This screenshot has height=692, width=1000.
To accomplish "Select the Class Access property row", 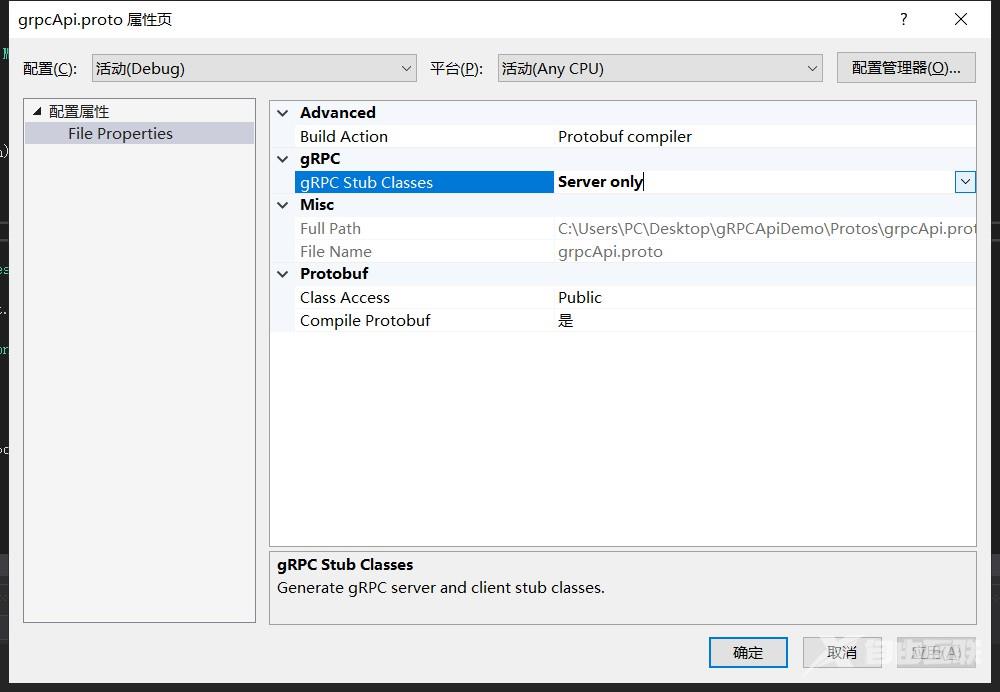I will coord(345,297).
